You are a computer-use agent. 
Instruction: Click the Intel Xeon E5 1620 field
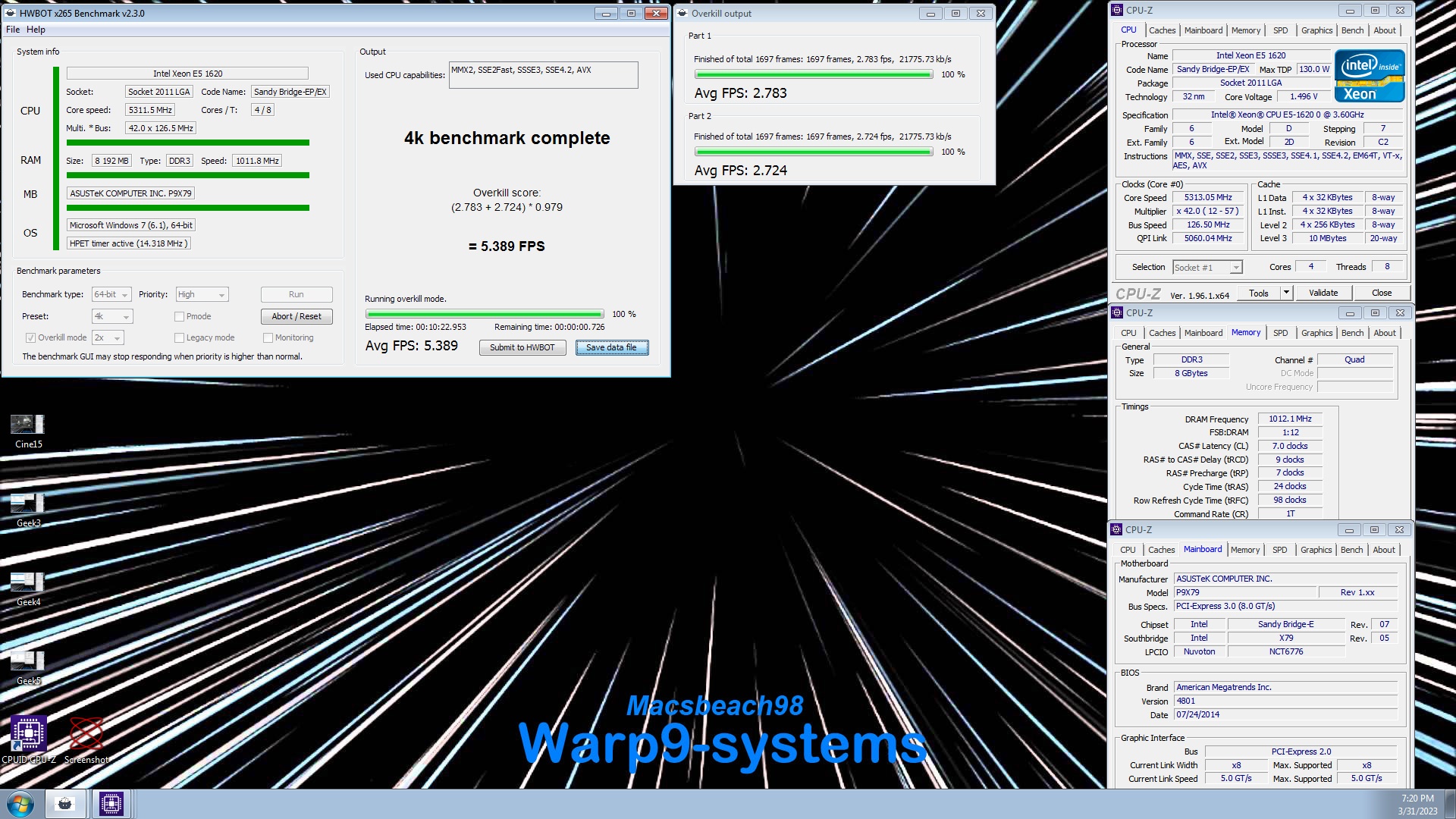tap(187, 74)
